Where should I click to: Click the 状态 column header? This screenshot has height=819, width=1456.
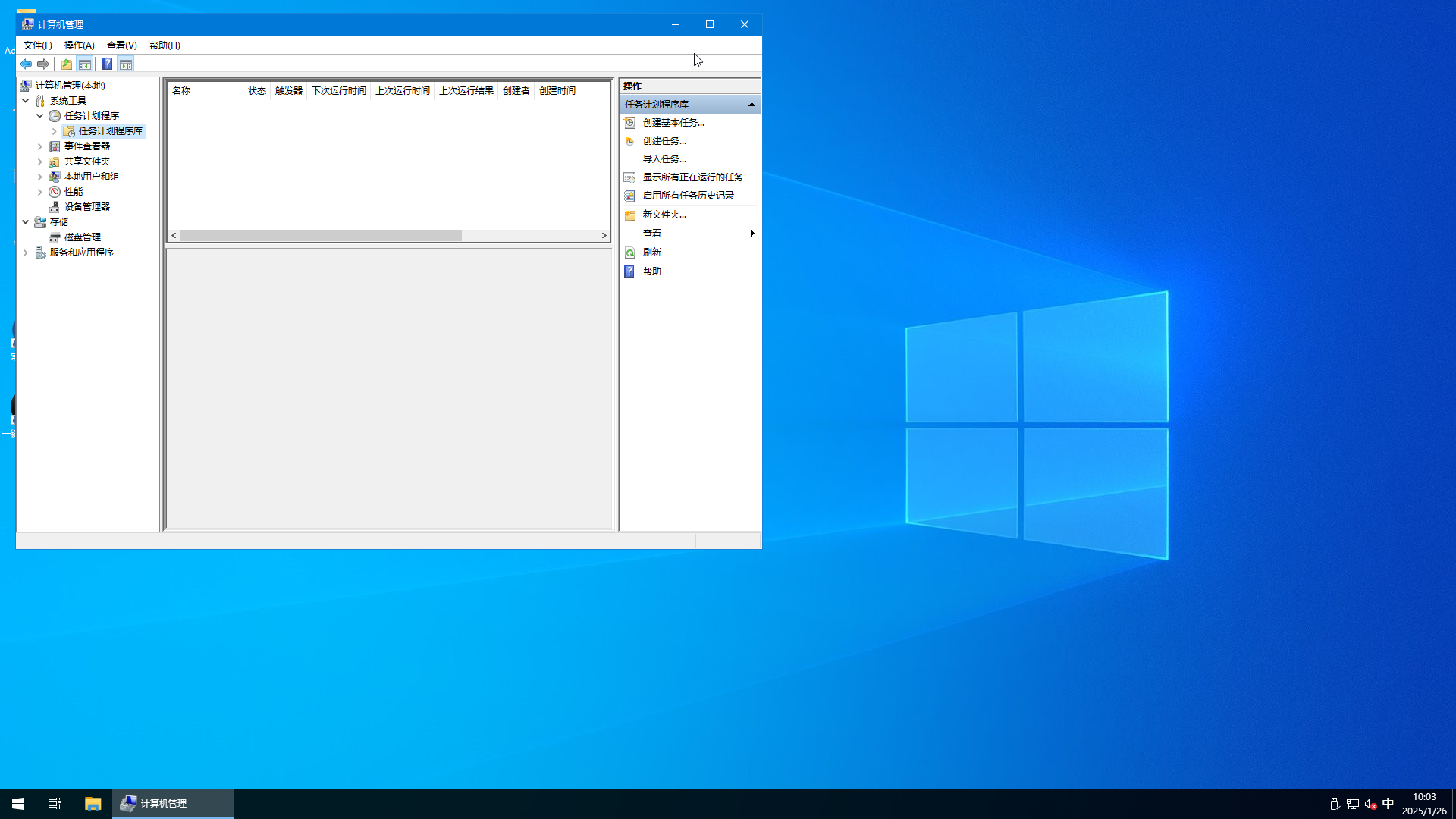pos(256,91)
